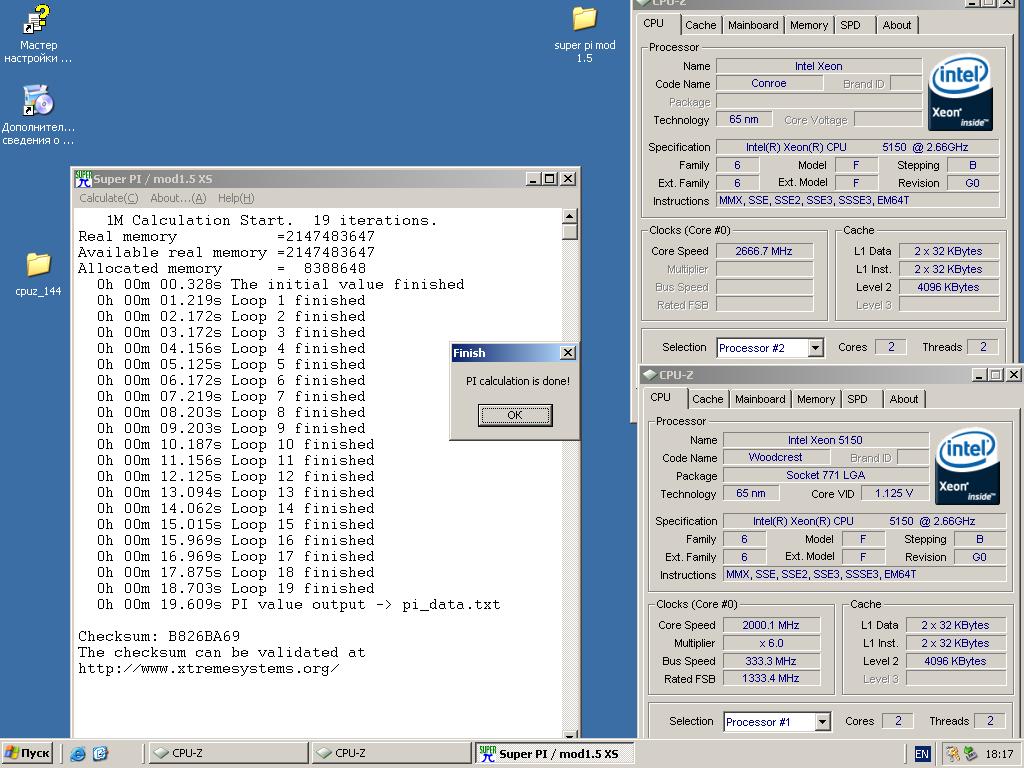Screen dimensions: 1024x768
Task: Open the cpuz_144 folder on desktop
Action: 38,264
